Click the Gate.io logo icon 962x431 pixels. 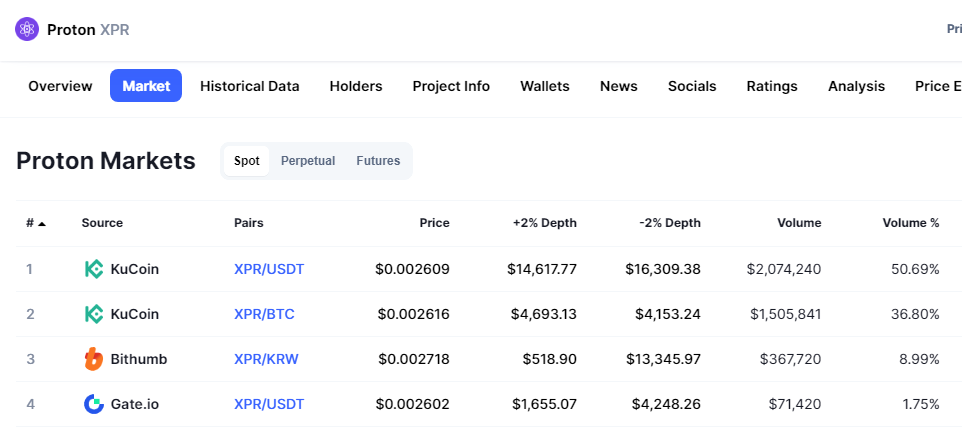pyautogui.click(x=94, y=404)
